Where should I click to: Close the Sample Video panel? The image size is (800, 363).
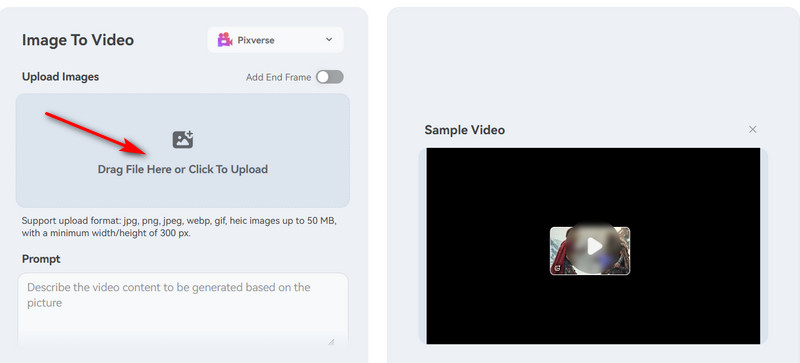coord(753,130)
